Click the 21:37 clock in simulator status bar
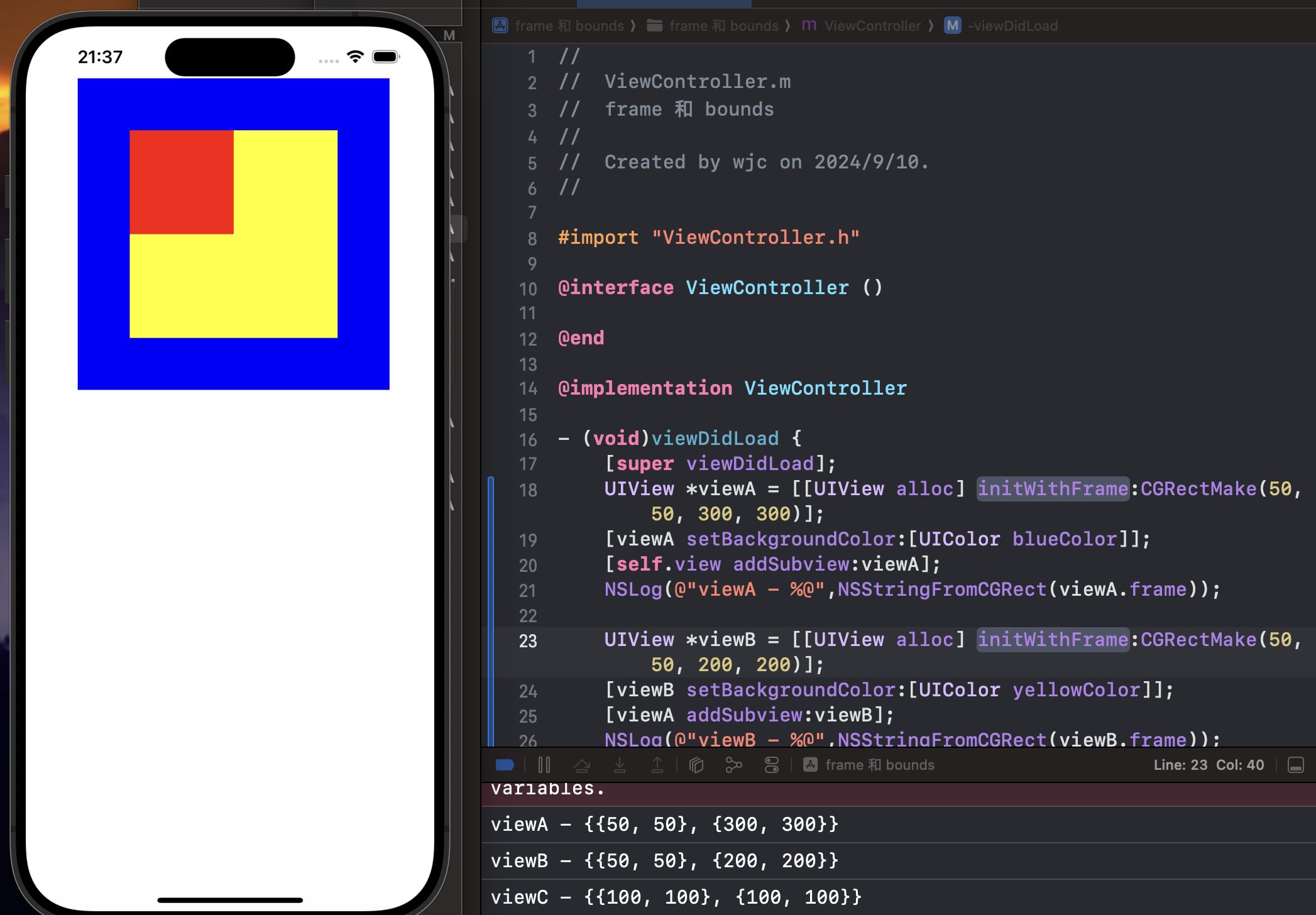 coord(100,57)
